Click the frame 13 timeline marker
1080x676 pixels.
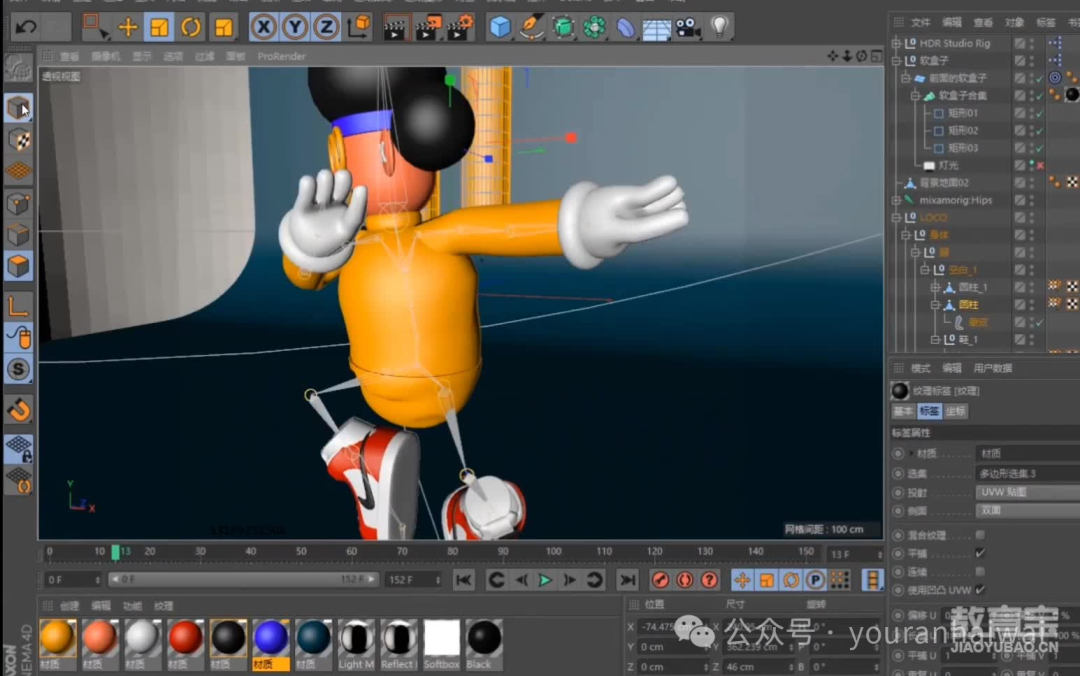pos(116,552)
